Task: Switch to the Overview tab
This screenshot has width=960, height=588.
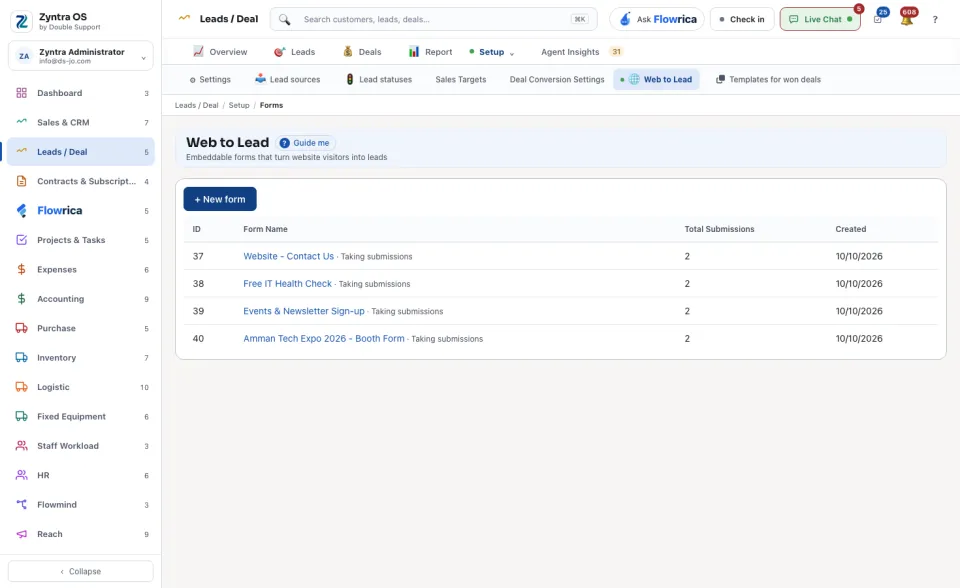Action: [x=220, y=52]
